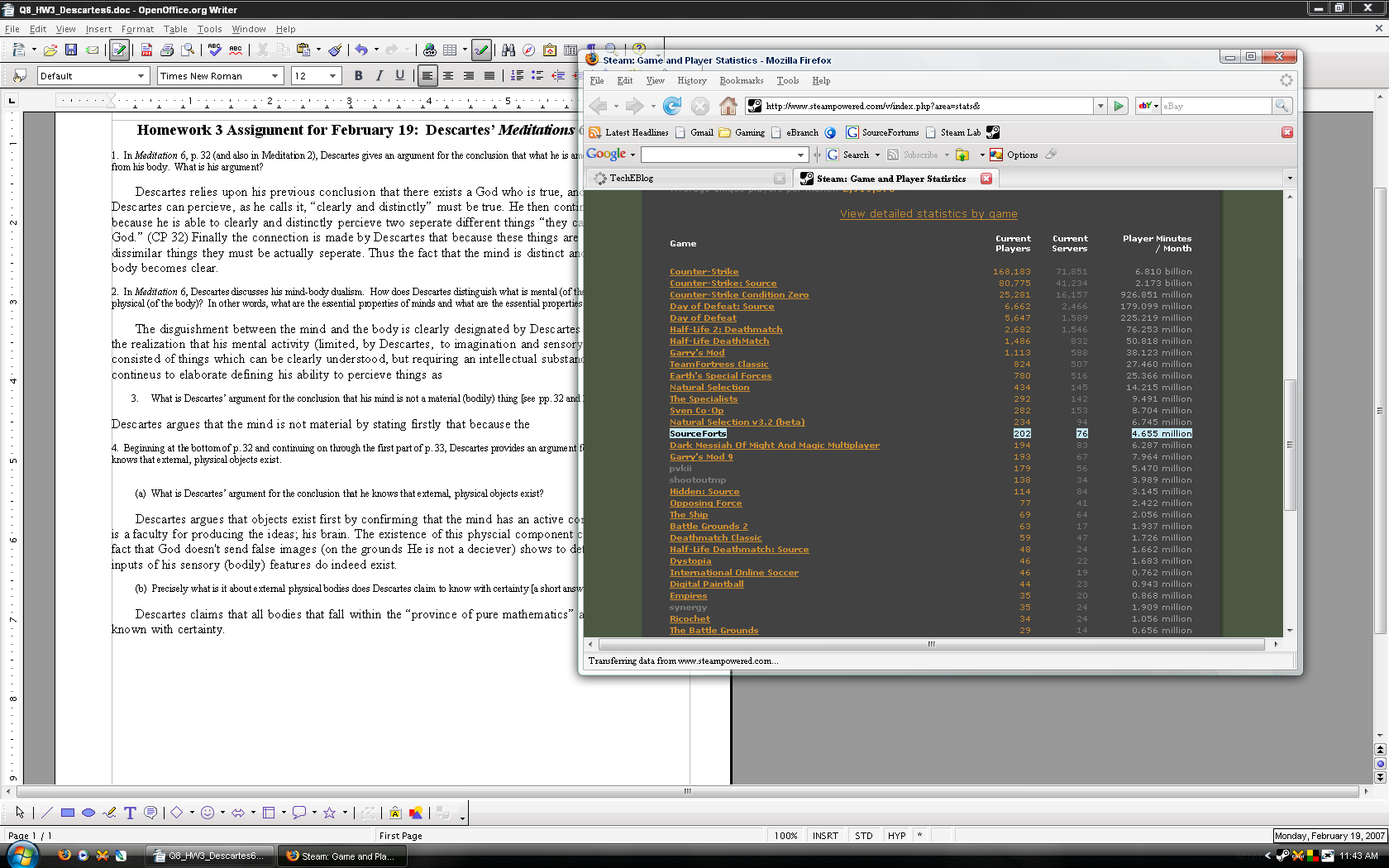Select the Text tool in drawing toolbar
Image resolution: width=1389 pixels, height=868 pixels.
130,813
